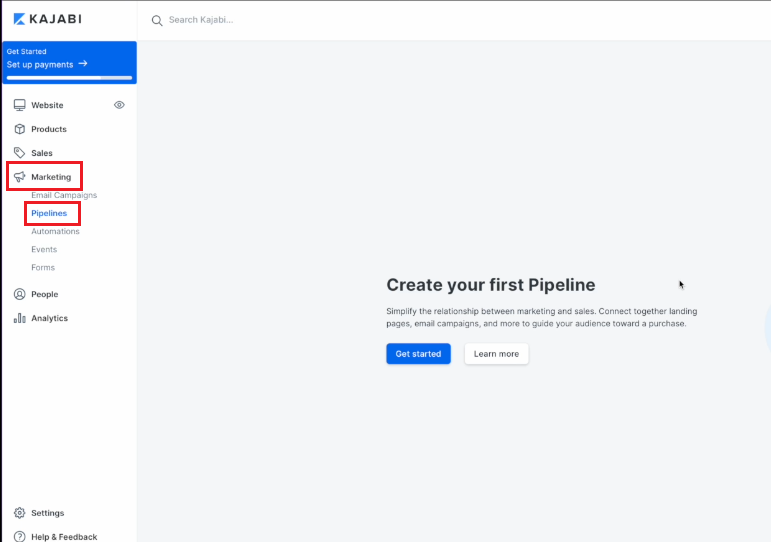771x542 pixels.
Task: Go to Events under Marketing
Action: point(44,249)
